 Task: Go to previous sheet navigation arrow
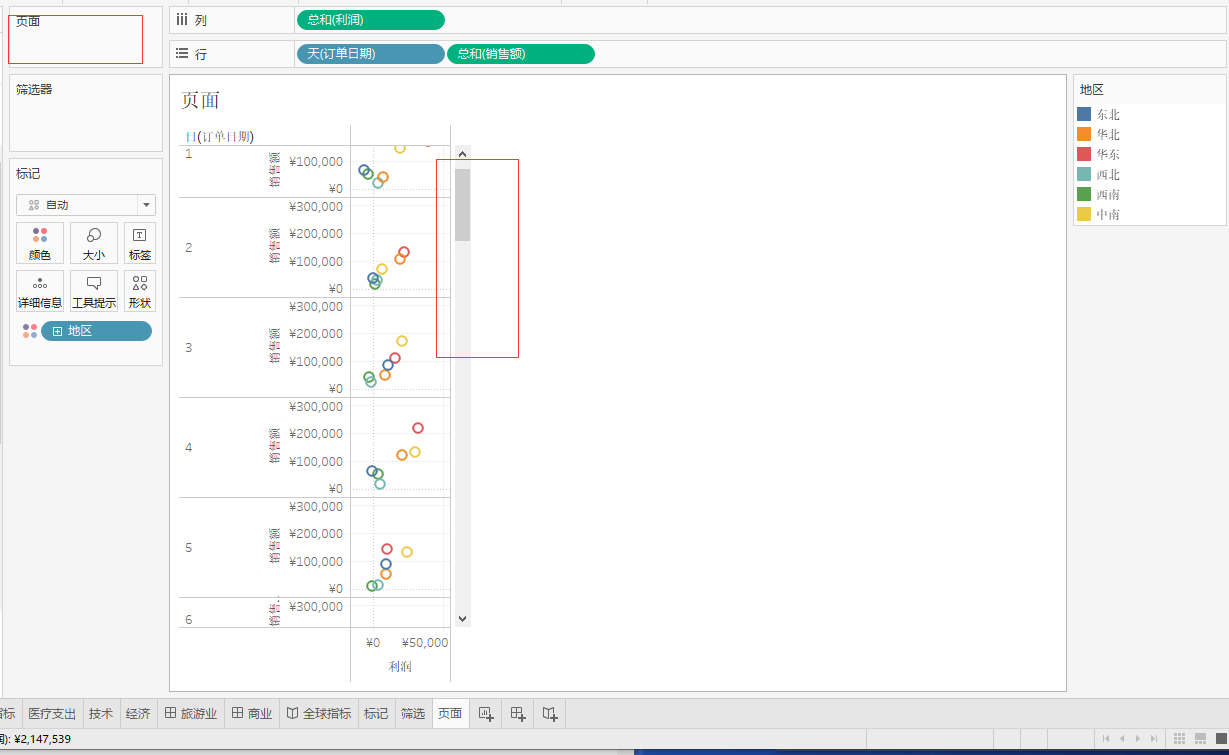(x=1121, y=738)
